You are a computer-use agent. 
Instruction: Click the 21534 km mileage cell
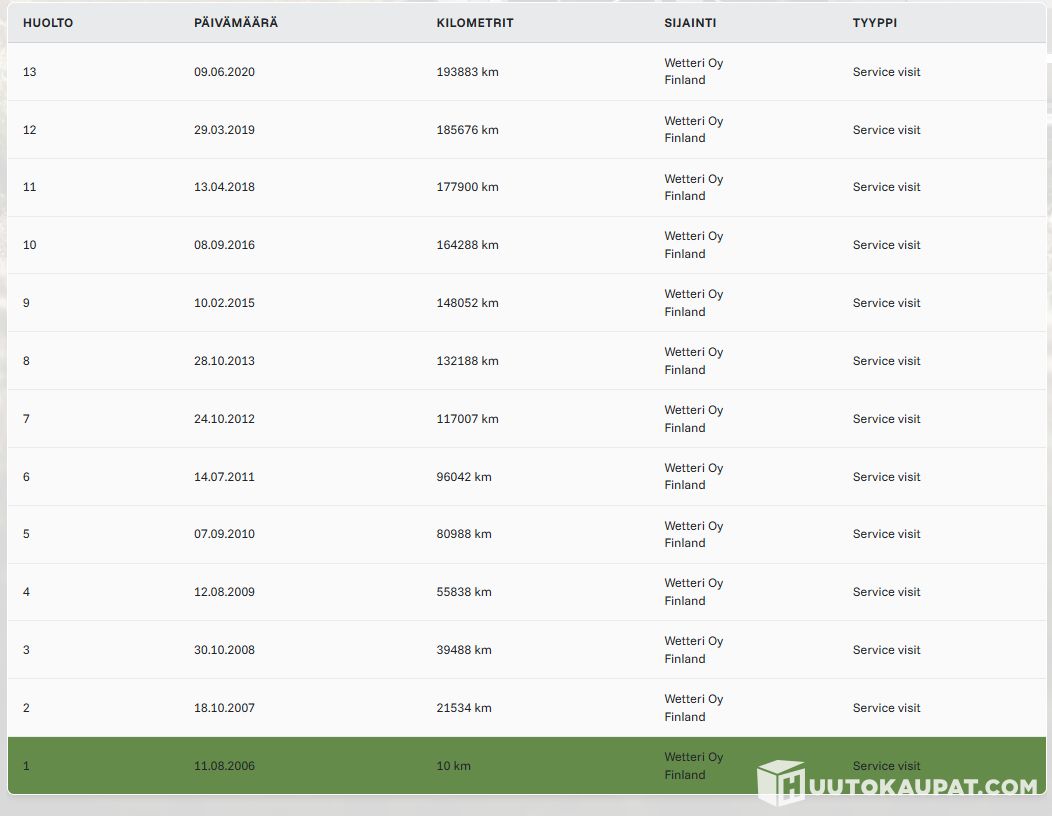pos(464,708)
